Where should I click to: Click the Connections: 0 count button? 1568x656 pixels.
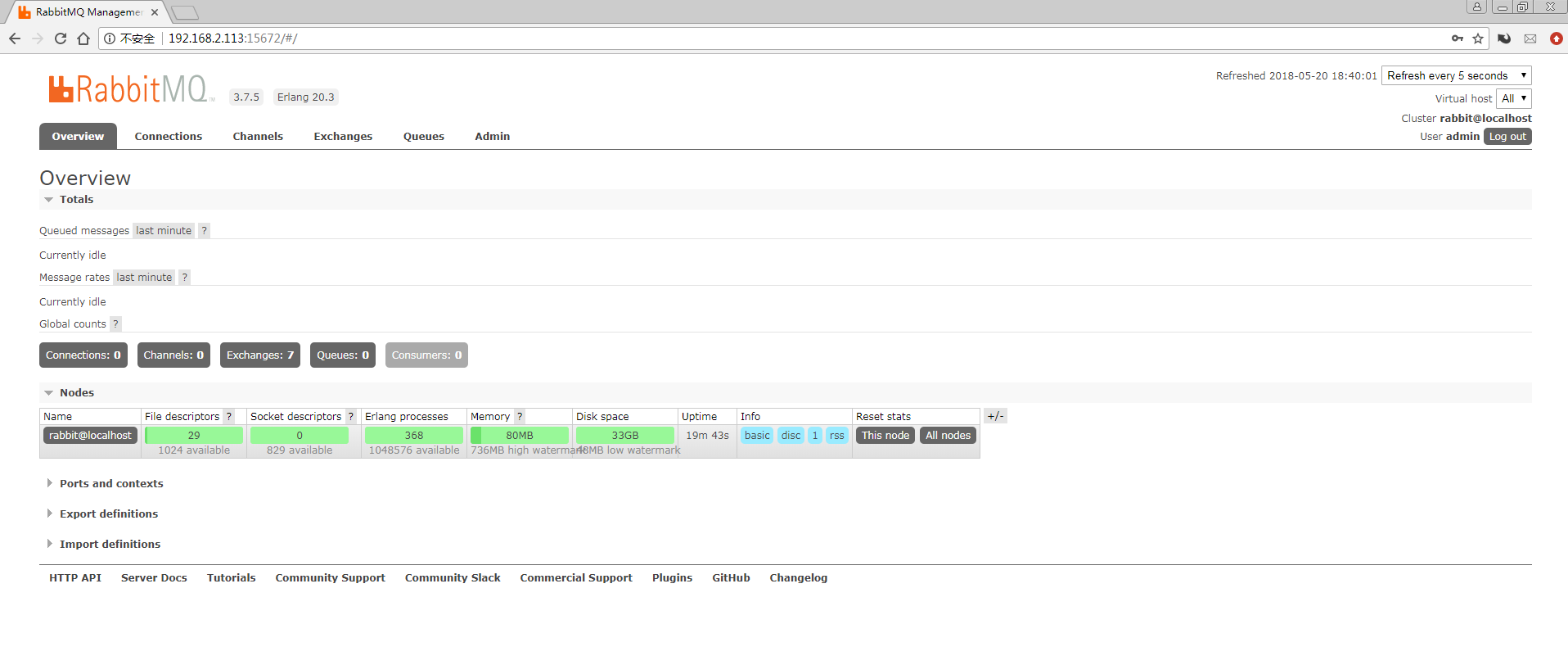click(x=83, y=355)
